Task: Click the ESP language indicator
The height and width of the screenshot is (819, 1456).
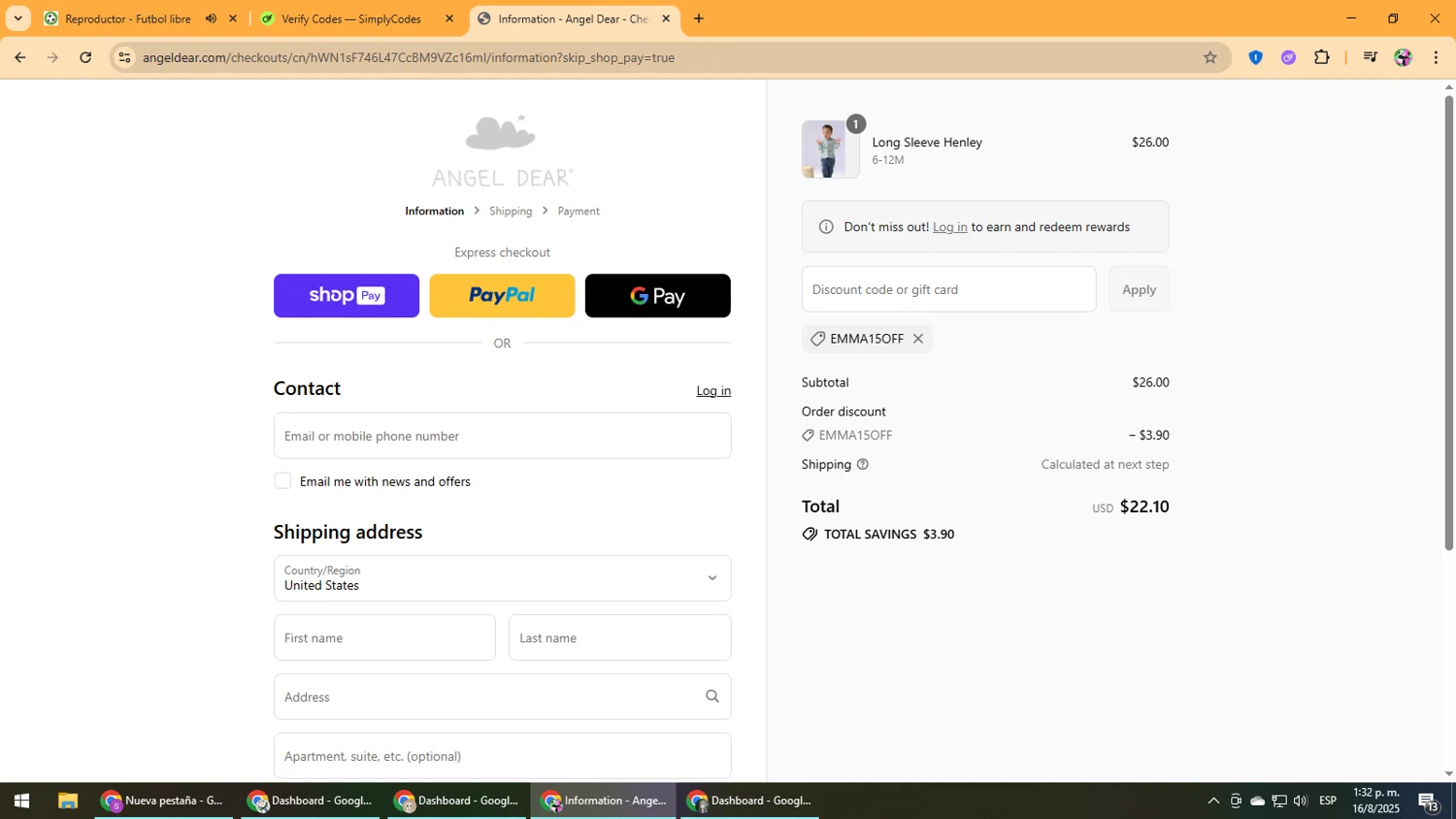Action: [1328, 801]
